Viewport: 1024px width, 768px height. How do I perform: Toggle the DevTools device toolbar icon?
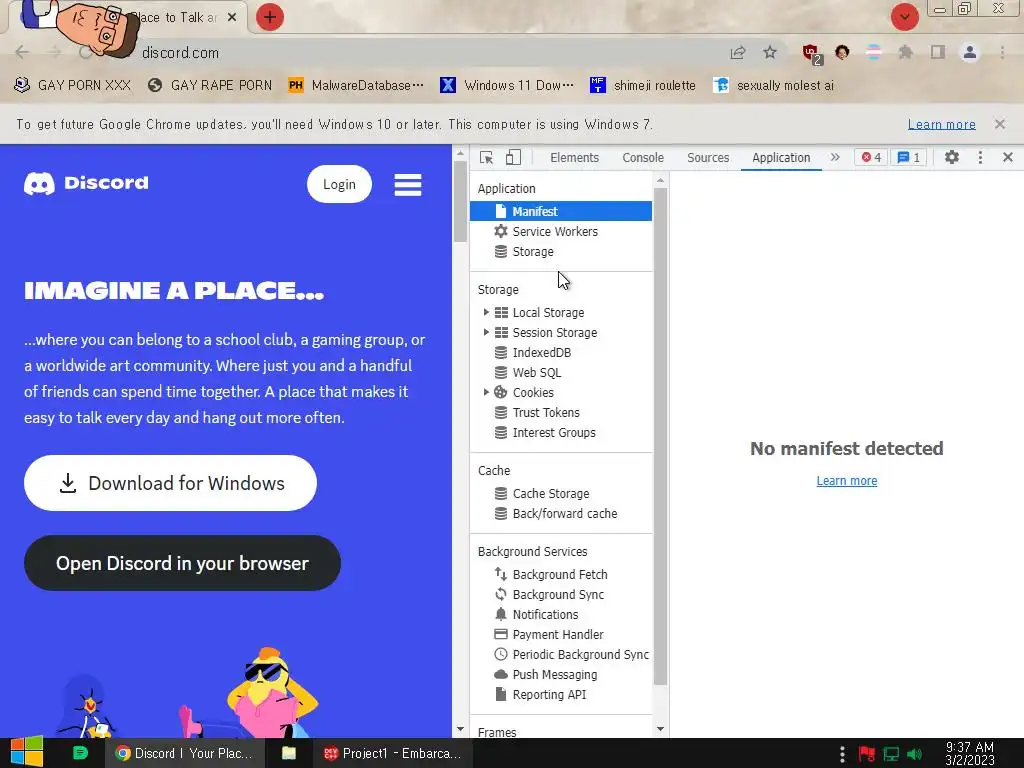pos(513,157)
